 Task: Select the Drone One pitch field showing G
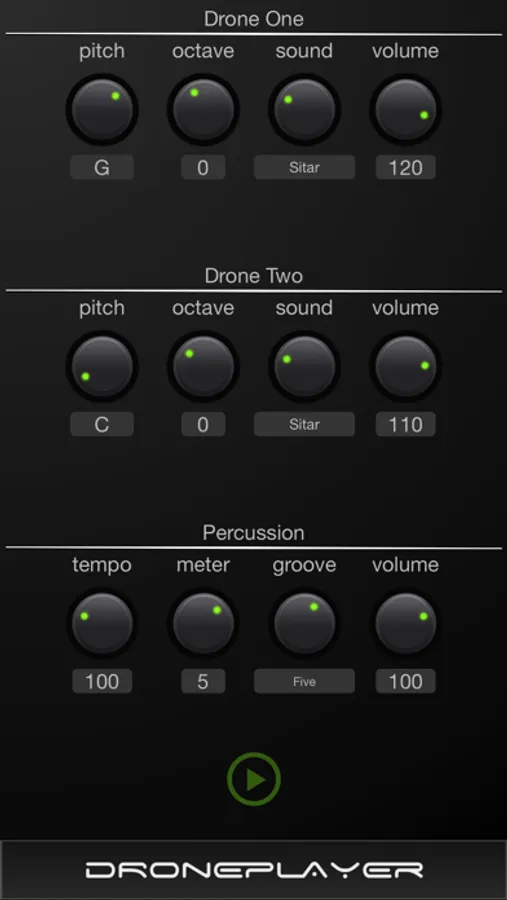tap(102, 168)
